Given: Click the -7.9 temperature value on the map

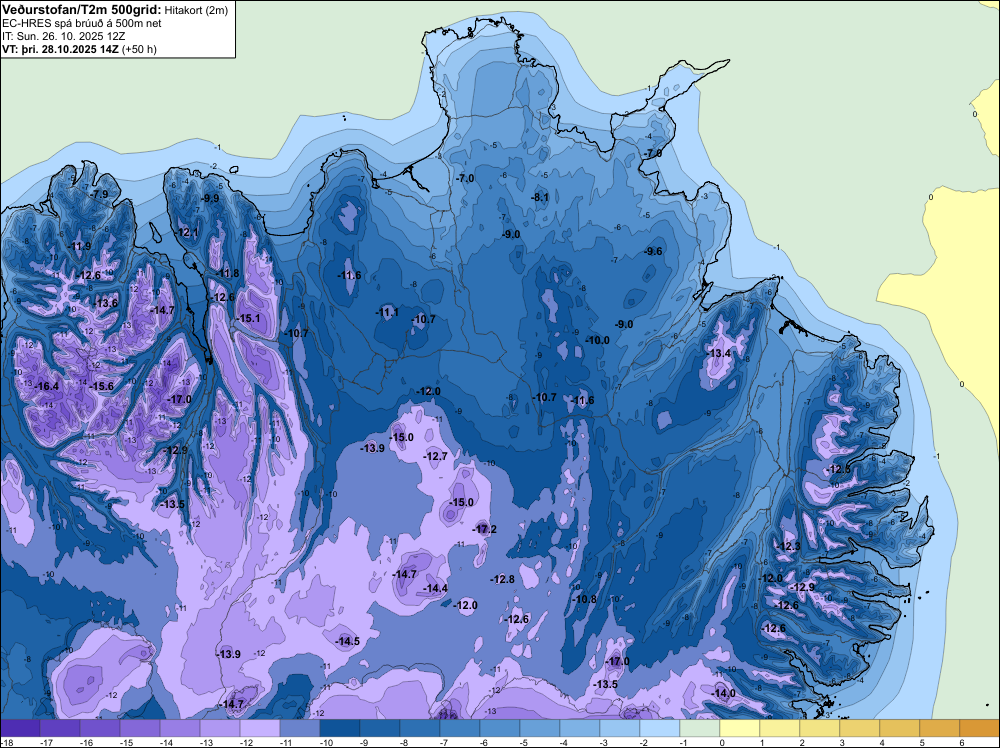Looking at the screenshot, I should (x=99, y=194).
